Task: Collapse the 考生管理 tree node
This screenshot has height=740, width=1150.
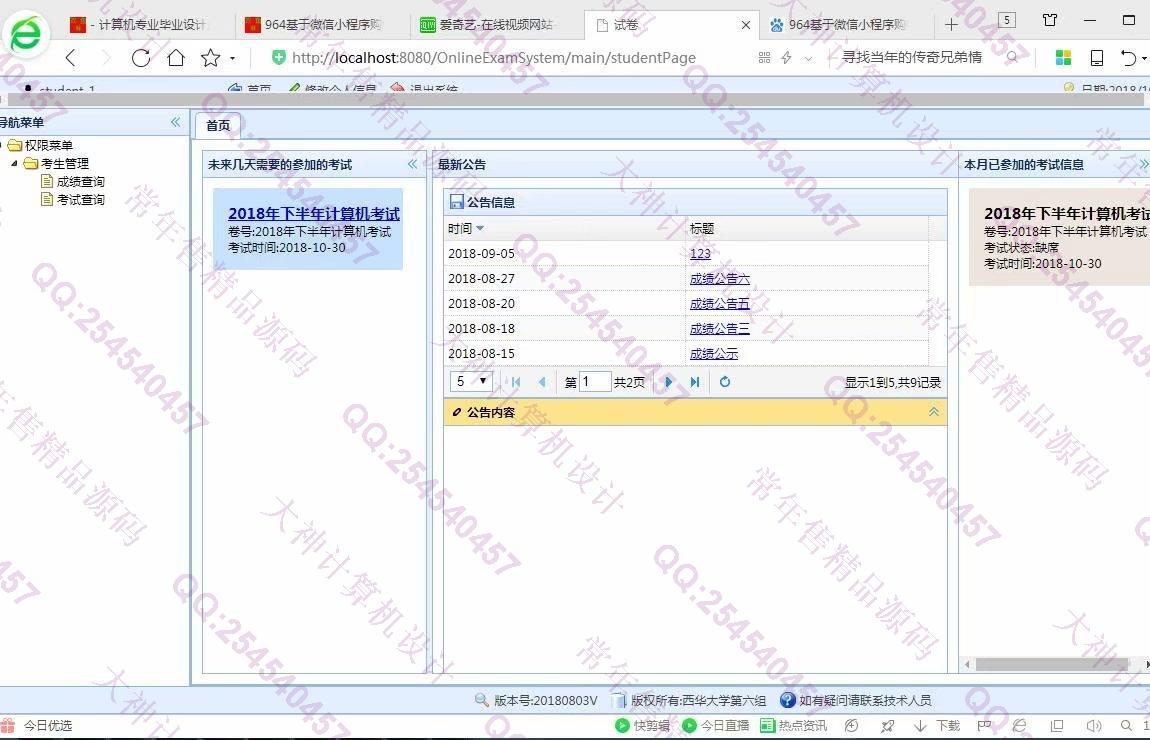Action: (x=14, y=164)
